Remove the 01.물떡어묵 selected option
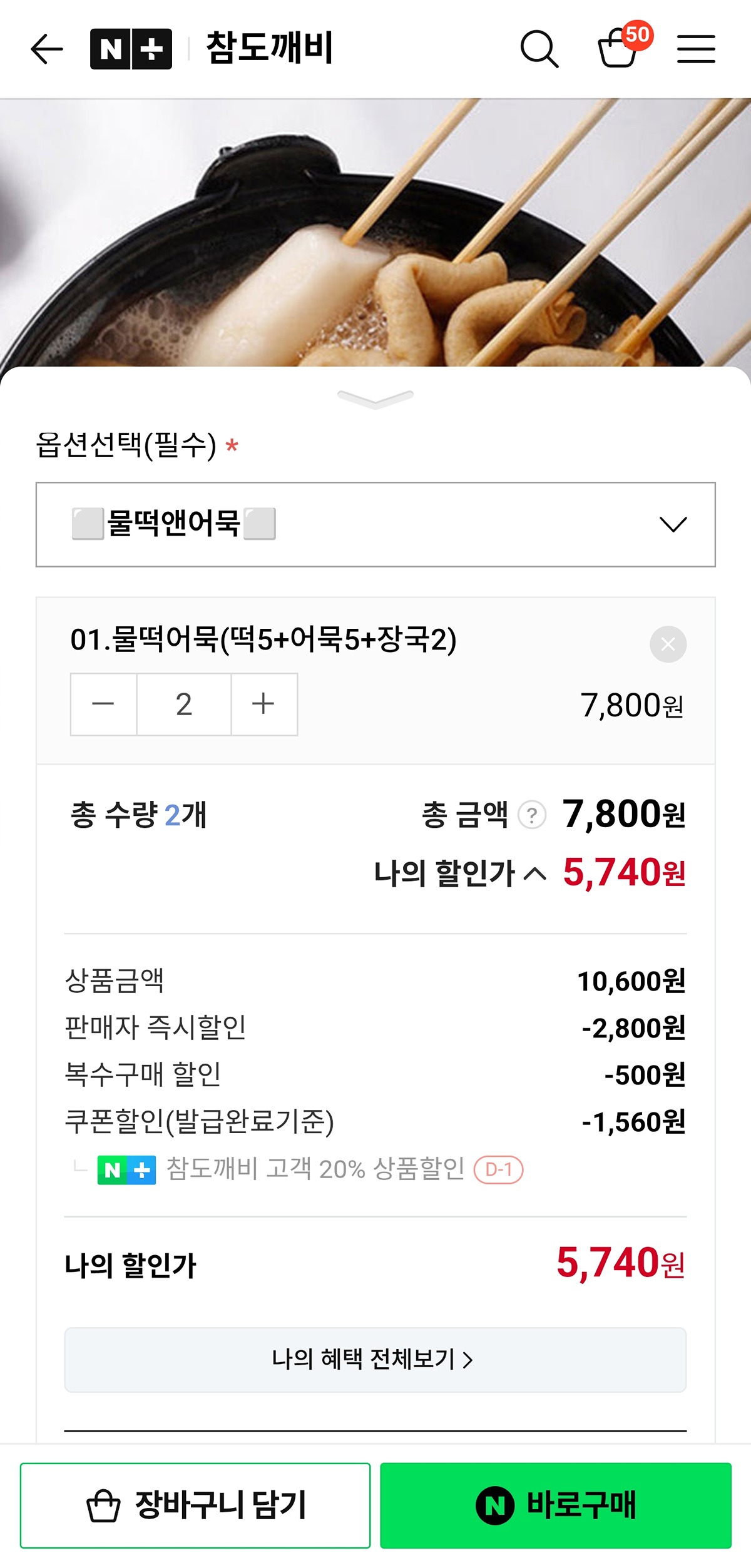This screenshot has height=1568, width=751. (668, 644)
